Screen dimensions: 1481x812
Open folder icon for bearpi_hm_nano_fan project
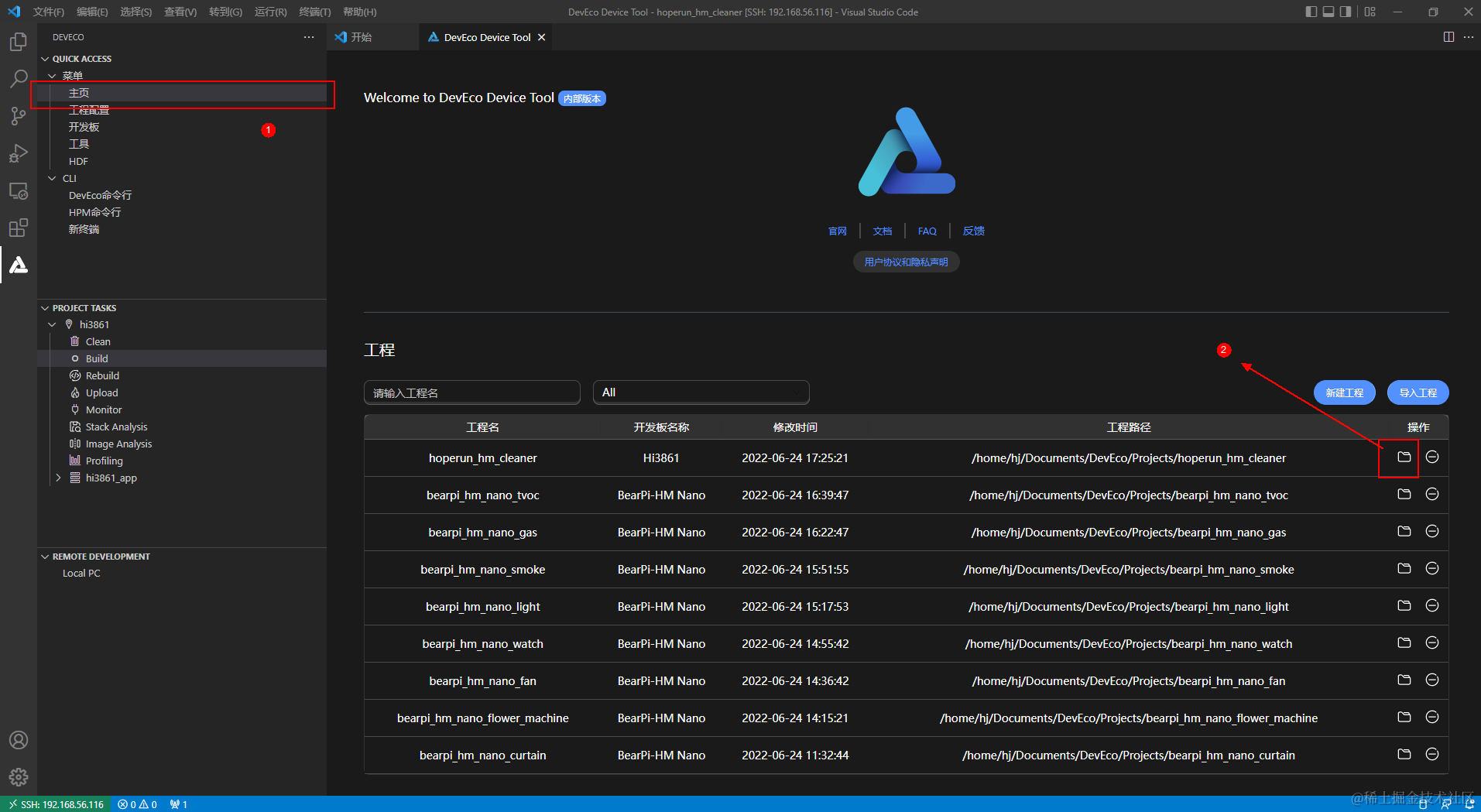(x=1404, y=680)
